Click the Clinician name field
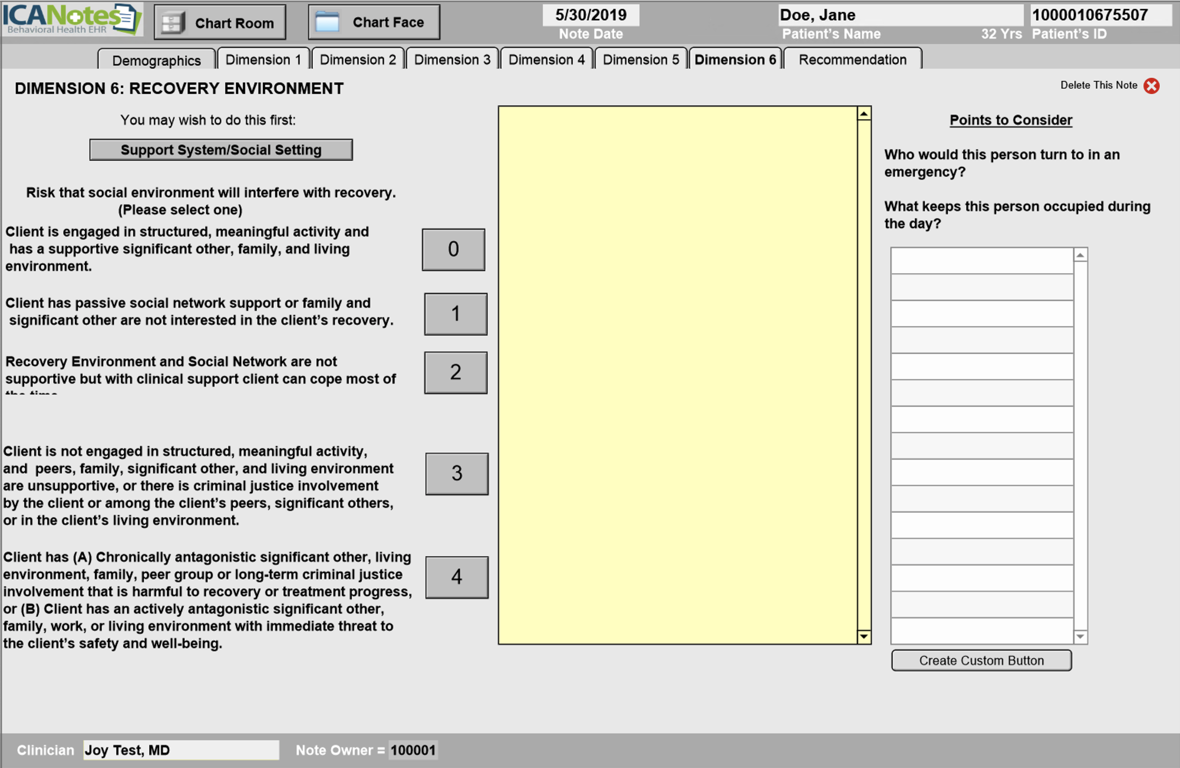 pyautogui.click(x=180, y=750)
